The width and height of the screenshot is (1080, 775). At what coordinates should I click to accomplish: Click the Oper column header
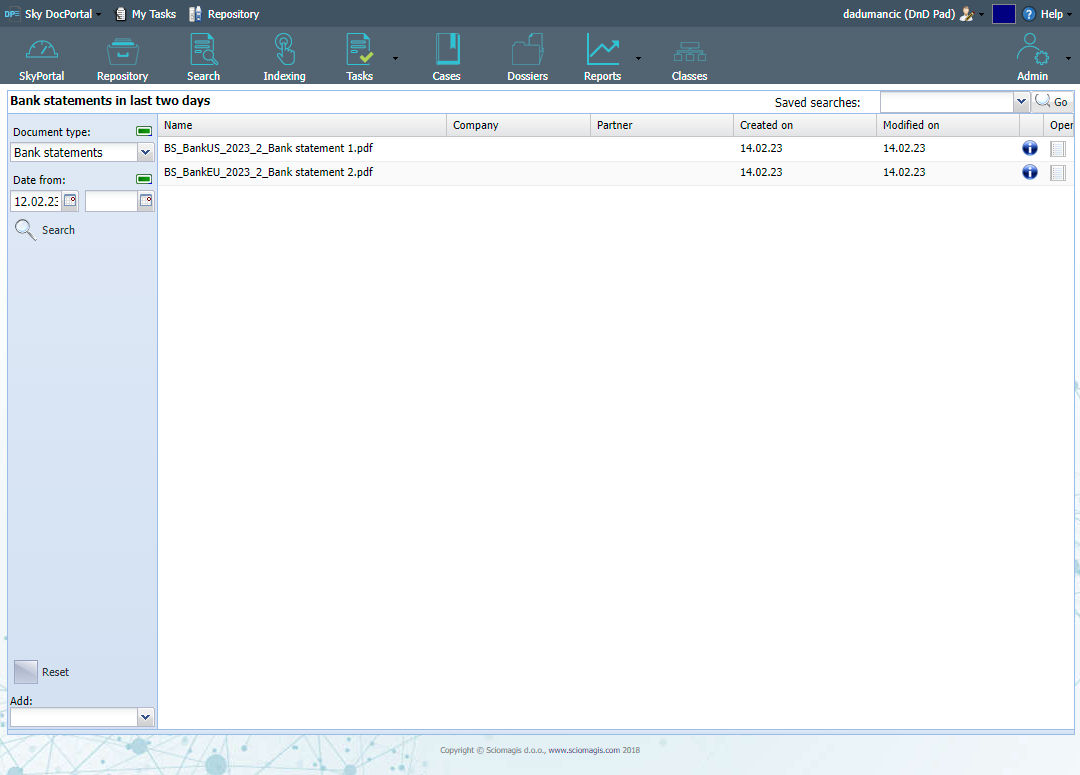pyautogui.click(x=1061, y=125)
